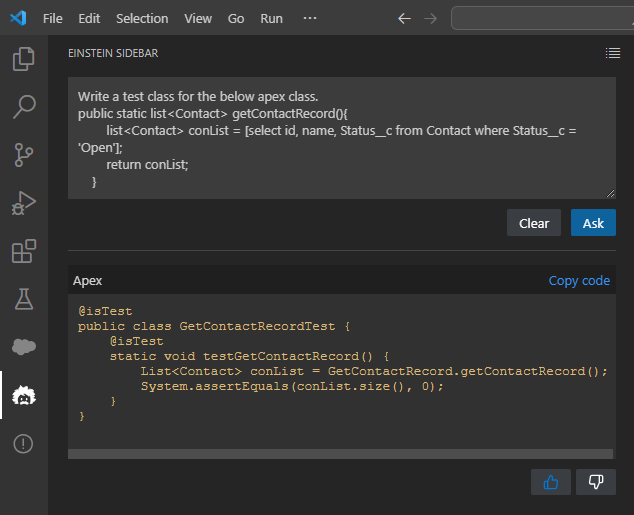Click the Copy code link
634x515 pixels.
[x=579, y=281]
